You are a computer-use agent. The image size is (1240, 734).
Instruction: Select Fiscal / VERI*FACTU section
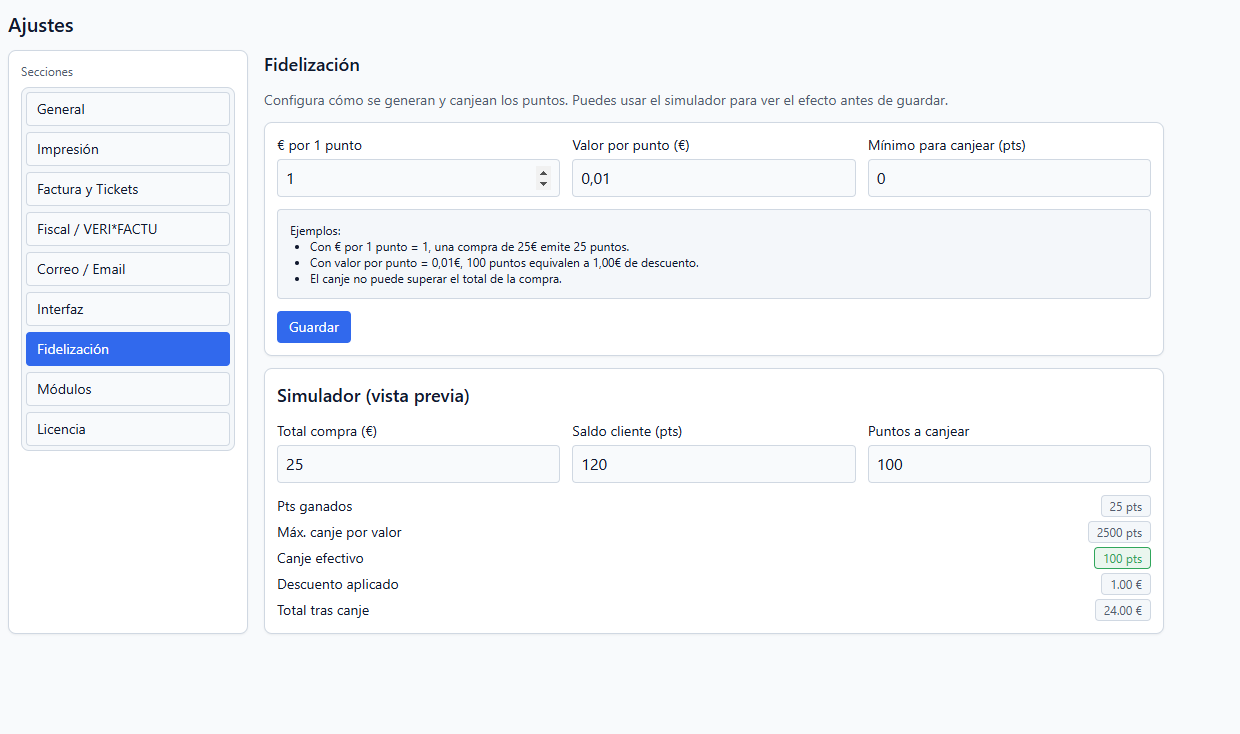[128, 229]
